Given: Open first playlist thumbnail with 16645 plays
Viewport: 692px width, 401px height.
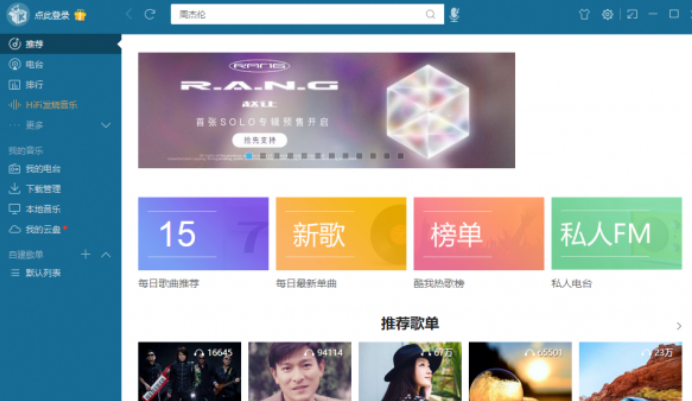Looking at the screenshot, I should [189, 372].
